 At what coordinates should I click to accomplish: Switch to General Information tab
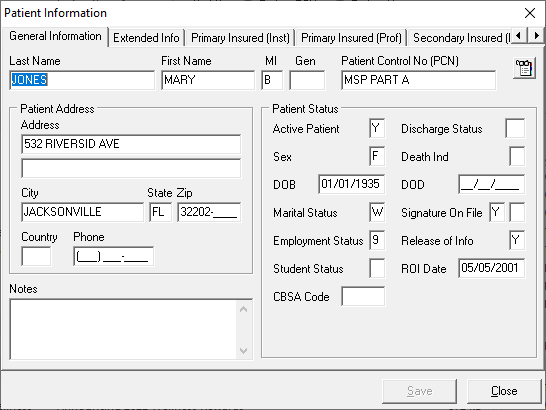[x=55, y=36]
